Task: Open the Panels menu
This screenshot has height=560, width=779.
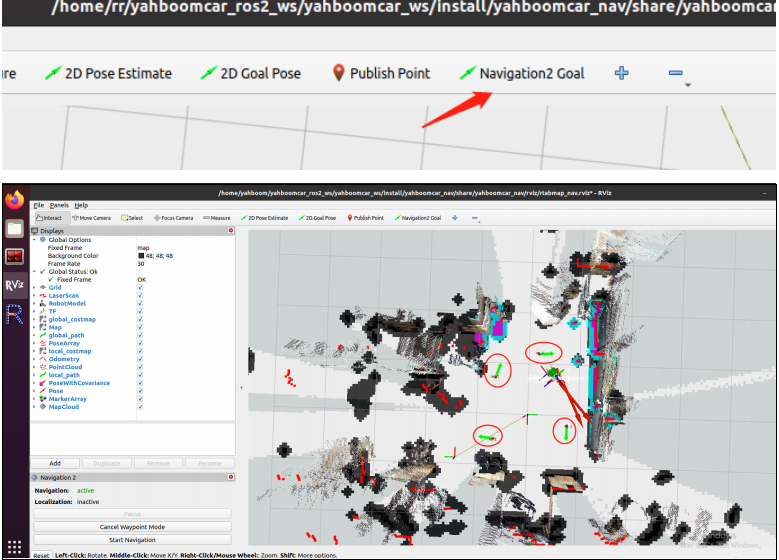Action: pos(59,205)
